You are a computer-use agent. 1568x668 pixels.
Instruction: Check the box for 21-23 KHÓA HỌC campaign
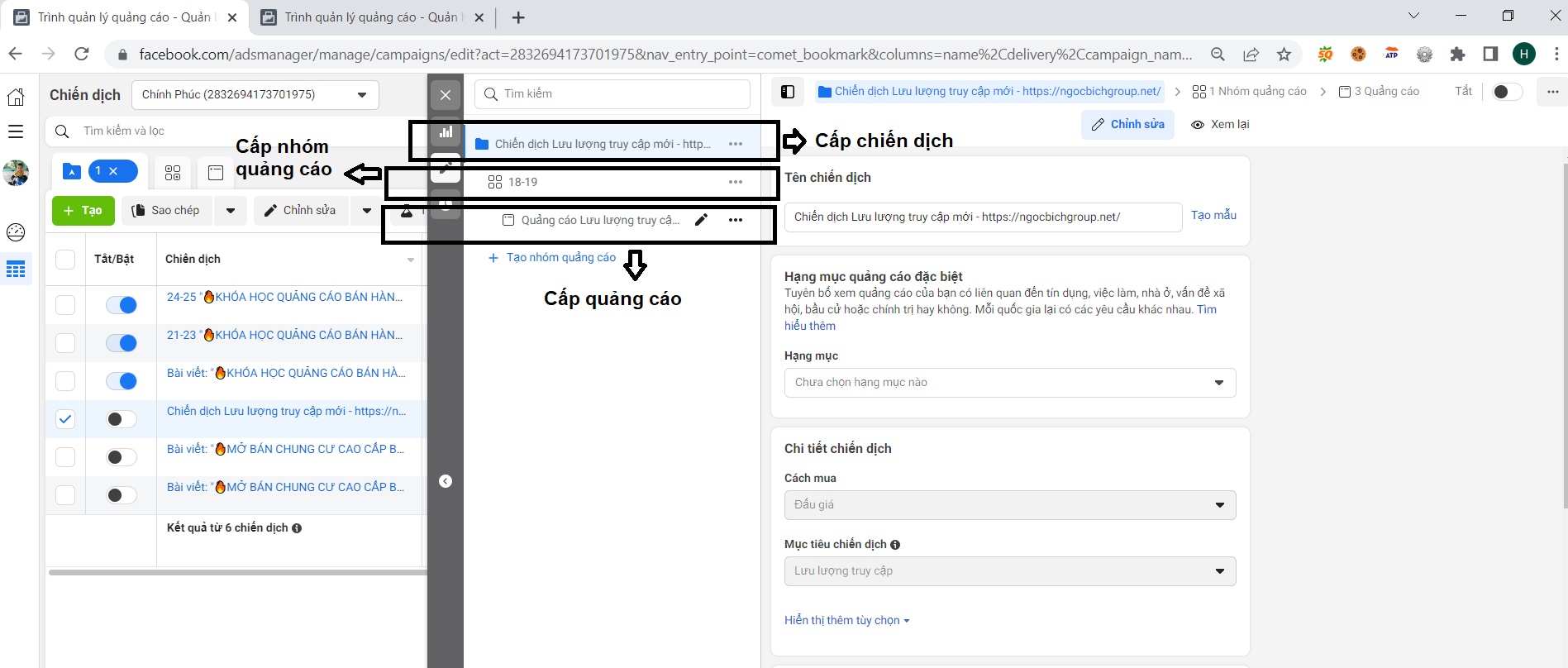(x=65, y=343)
